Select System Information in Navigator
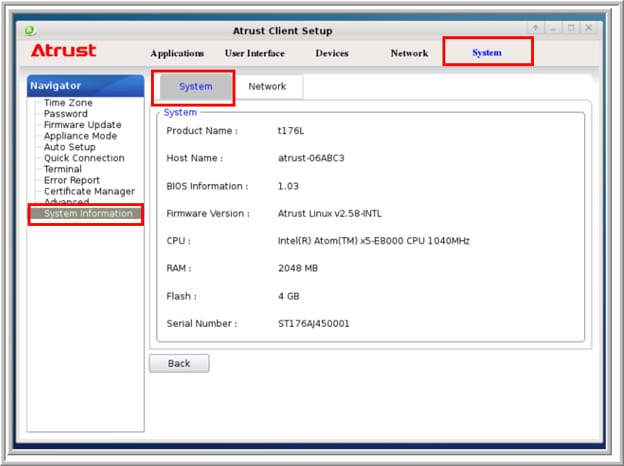This screenshot has width=624, height=466. (86, 214)
